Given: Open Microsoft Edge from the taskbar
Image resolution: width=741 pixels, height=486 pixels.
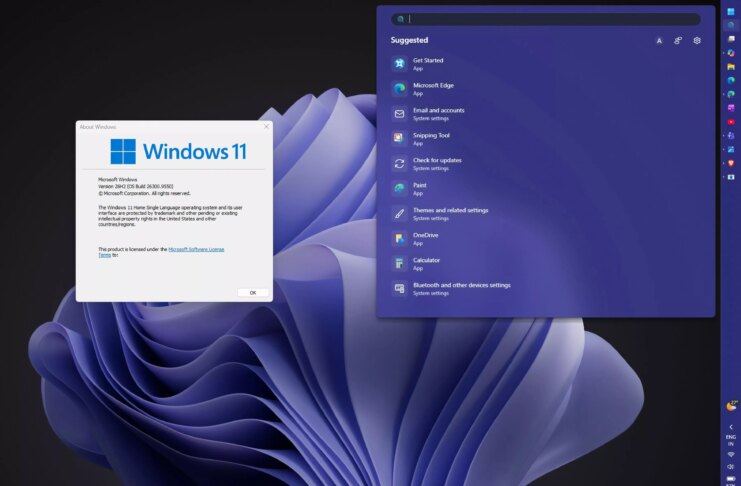Looking at the screenshot, I should pos(731,80).
